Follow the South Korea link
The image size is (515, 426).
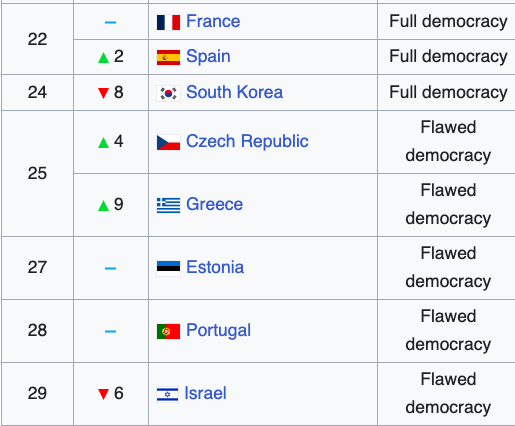pyautogui.click(x=234, y=92)
